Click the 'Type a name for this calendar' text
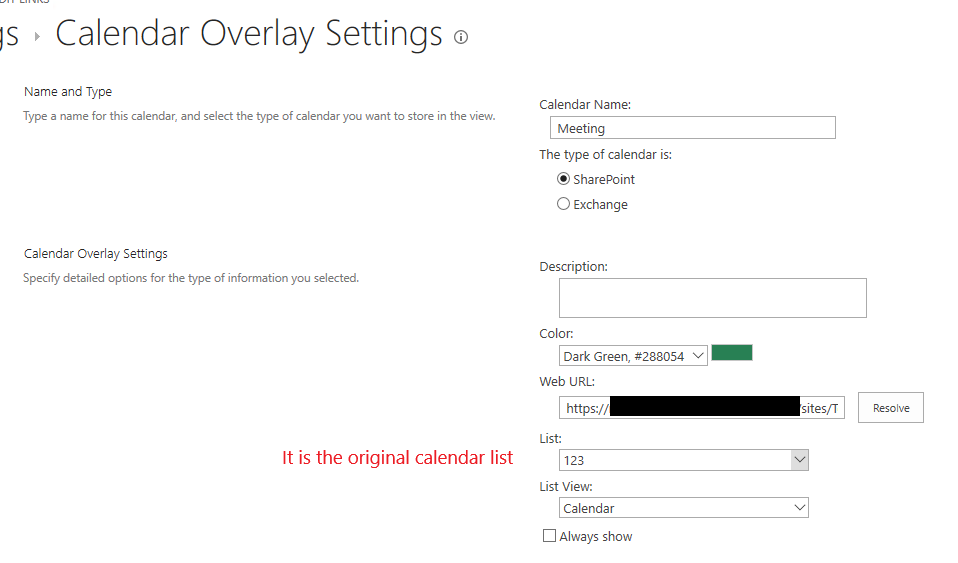 coord(259,116)
